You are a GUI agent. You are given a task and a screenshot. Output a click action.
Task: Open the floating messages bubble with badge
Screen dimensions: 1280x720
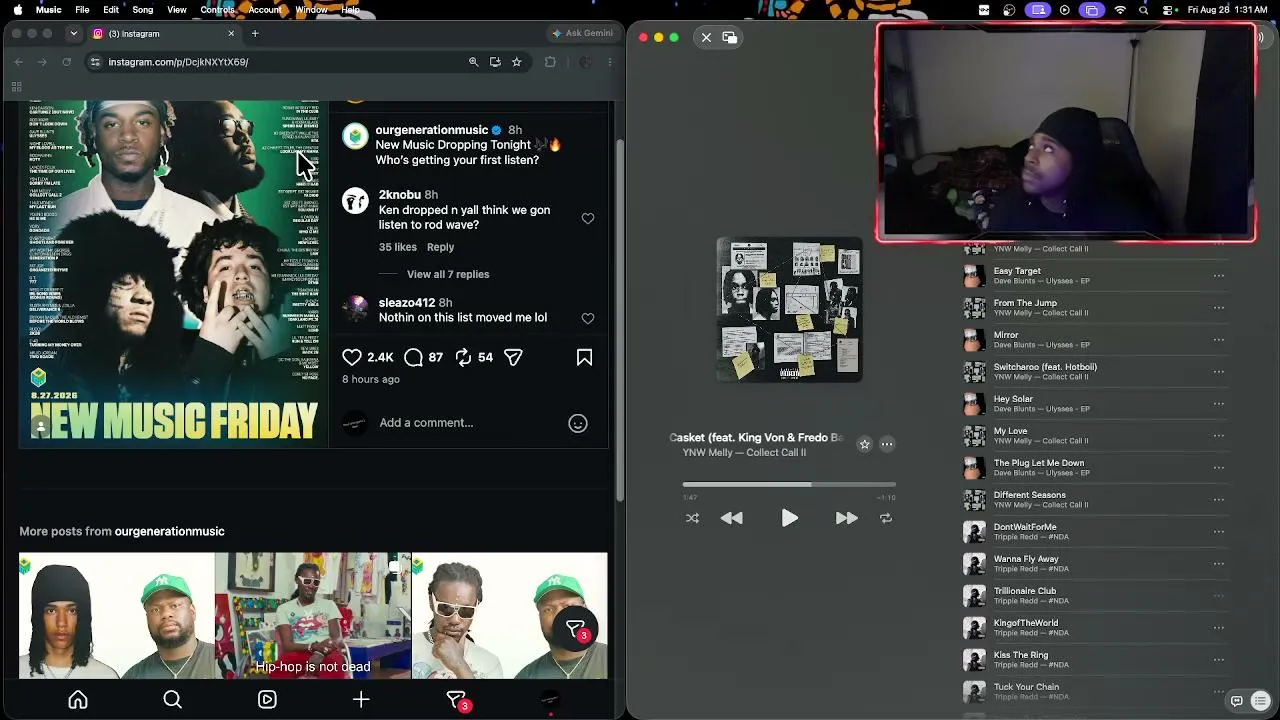pyautogui.click(x=575, y=629)
